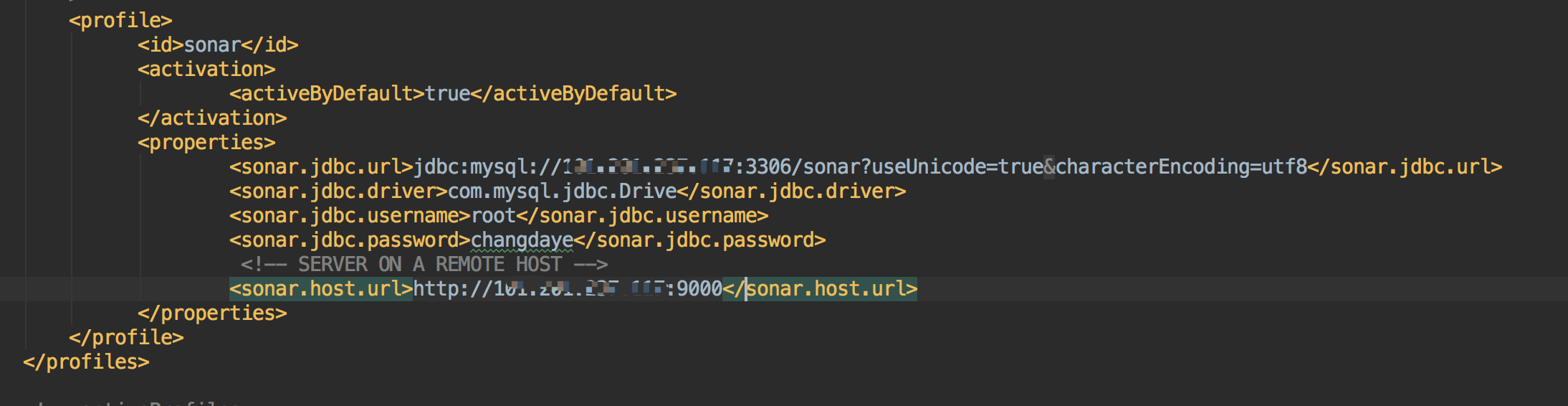Click characterEncoding=utf8 in the JDBC URL
The height and width of the screenshot is (406, 1568).
tap(1181, 166)
